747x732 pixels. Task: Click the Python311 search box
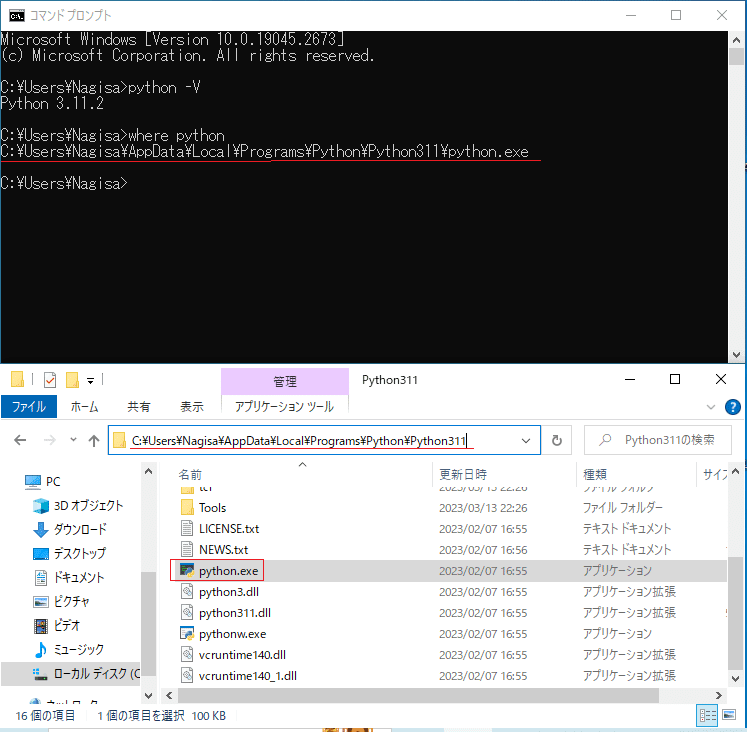pyautogui.click(x=658, y=440)
